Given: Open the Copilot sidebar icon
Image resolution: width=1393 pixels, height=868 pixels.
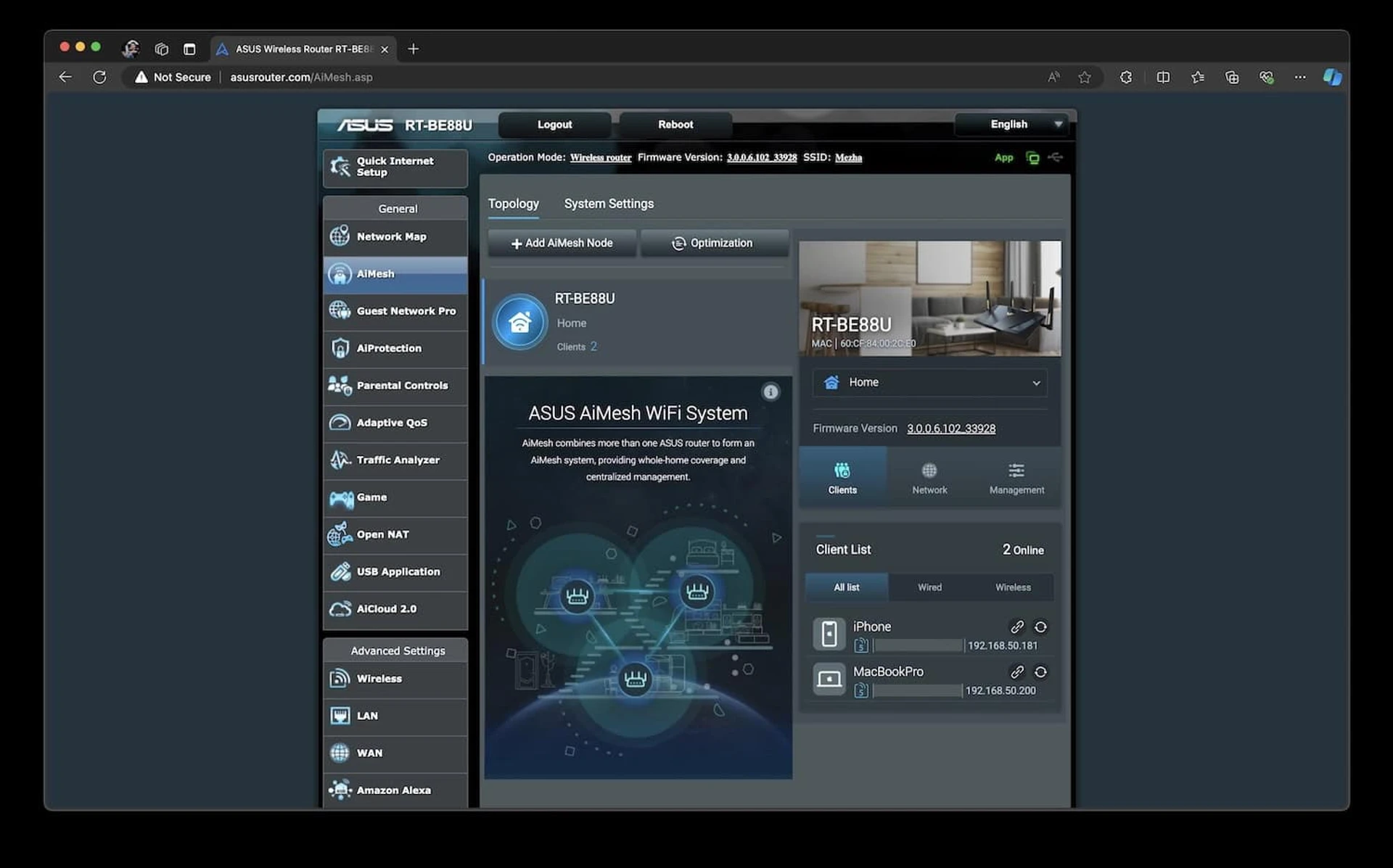Looking at the screenshot, I should coord(1332,78).
